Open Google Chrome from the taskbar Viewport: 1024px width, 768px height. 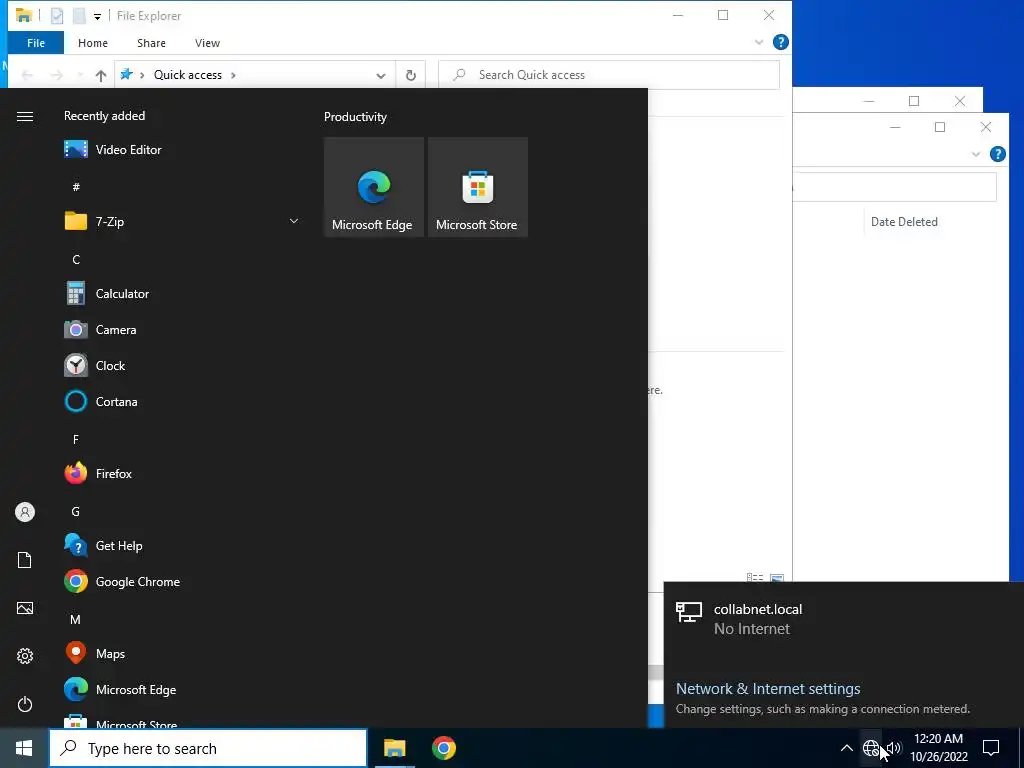[443, 748]
